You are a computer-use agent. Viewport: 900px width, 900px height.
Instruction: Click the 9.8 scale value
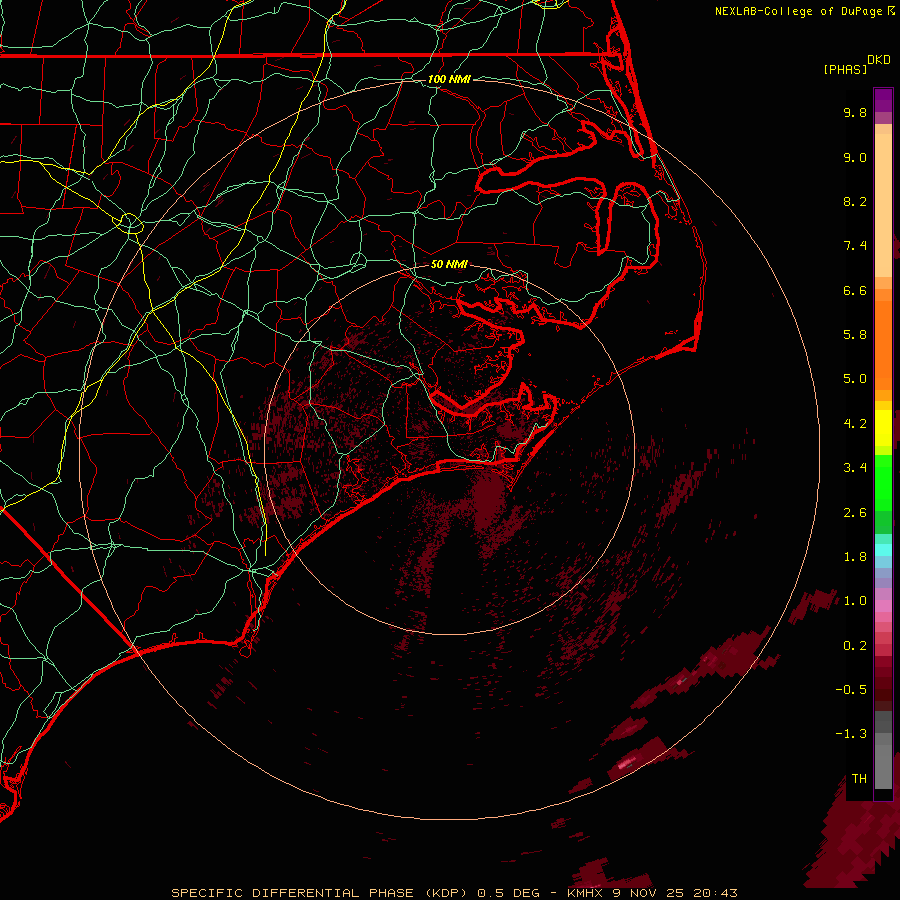[855, 112]
